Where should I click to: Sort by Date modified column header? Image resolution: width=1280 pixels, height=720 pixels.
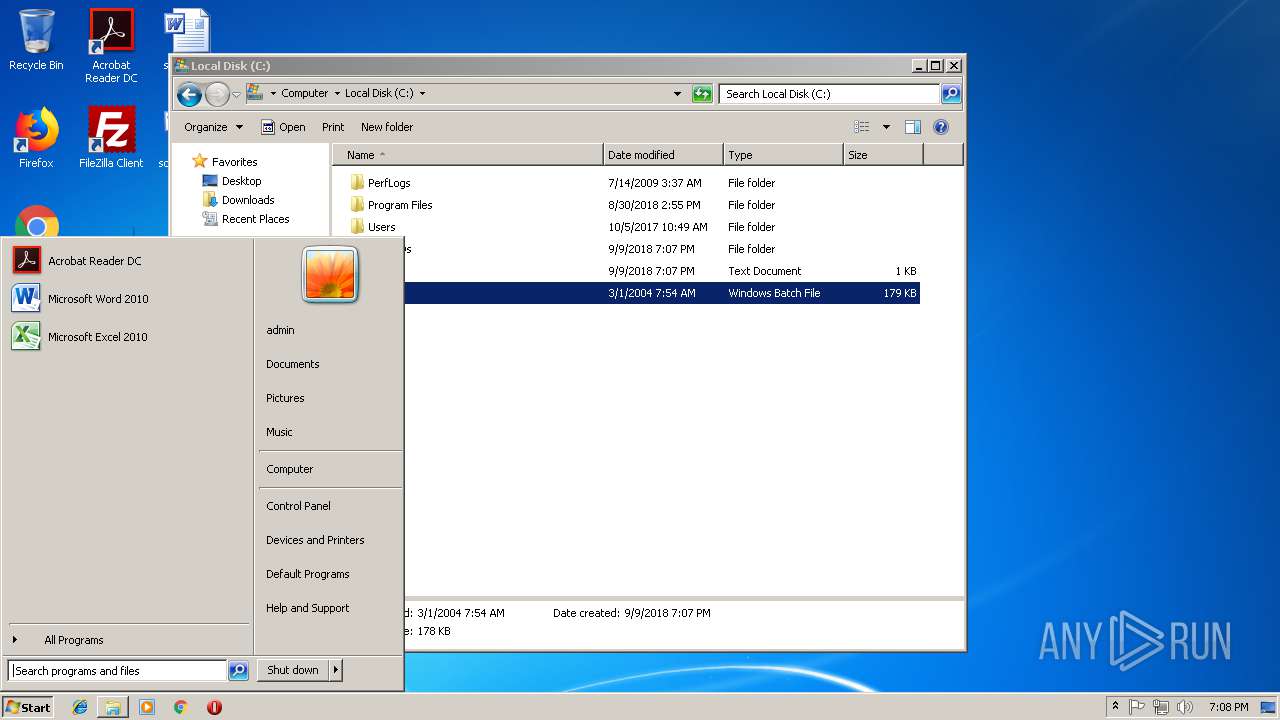tap(663, 155)
